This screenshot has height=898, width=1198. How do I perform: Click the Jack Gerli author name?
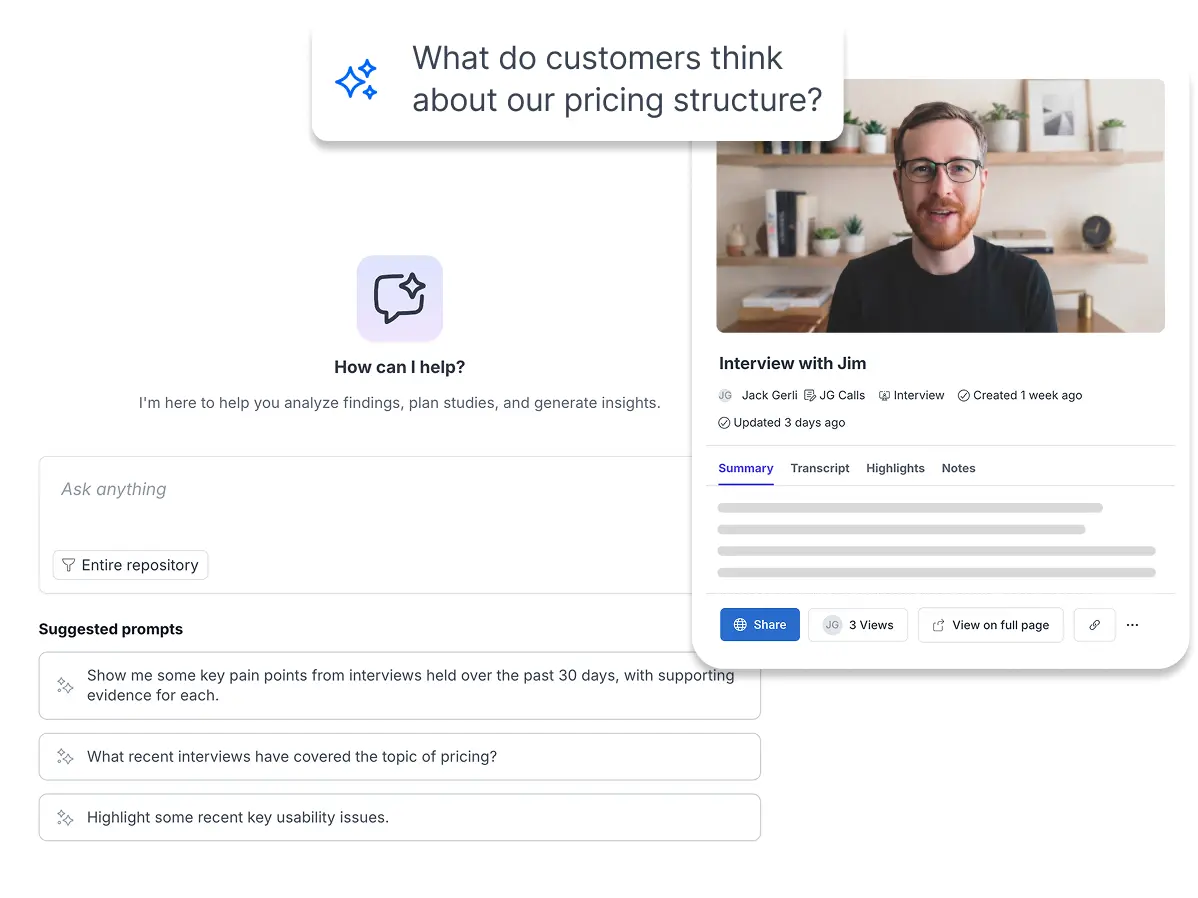(x=769, y=395)
